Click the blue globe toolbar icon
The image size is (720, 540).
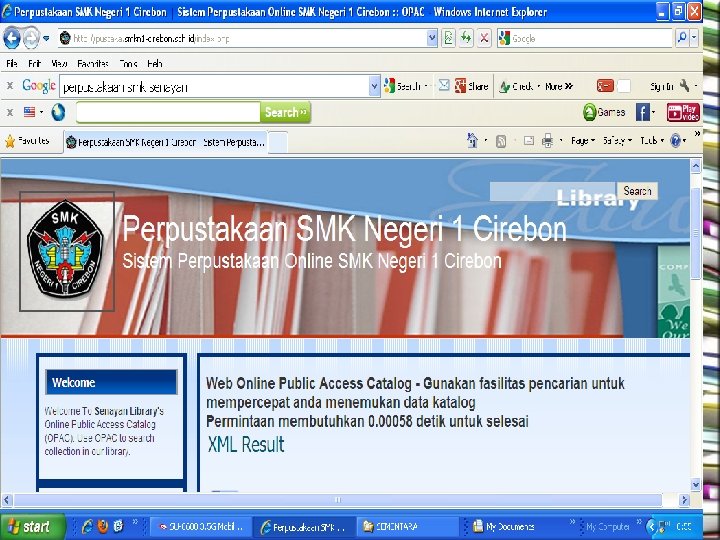[x=58, y=112]
